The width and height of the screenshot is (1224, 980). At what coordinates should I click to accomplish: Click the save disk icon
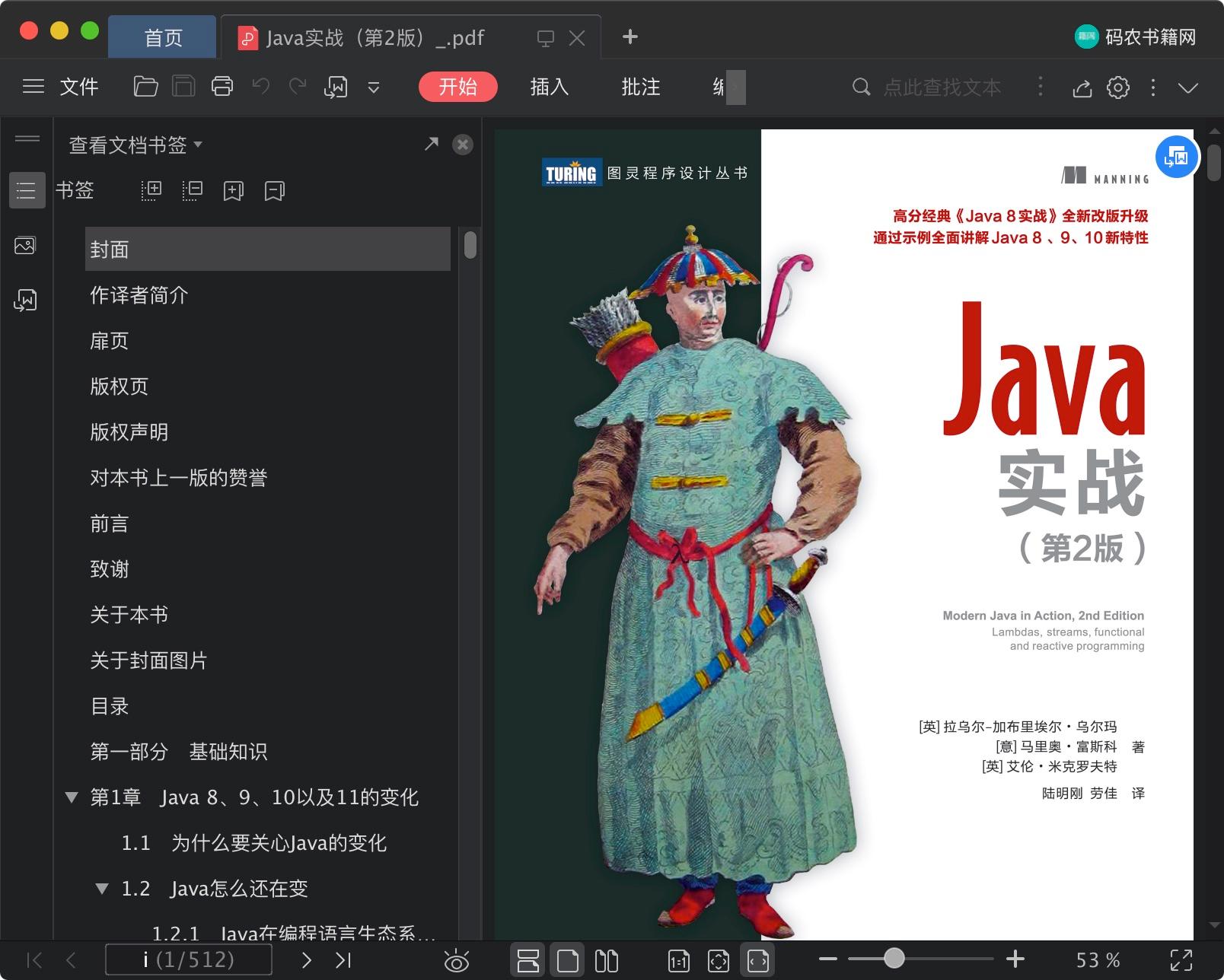[x=183, y=87]
